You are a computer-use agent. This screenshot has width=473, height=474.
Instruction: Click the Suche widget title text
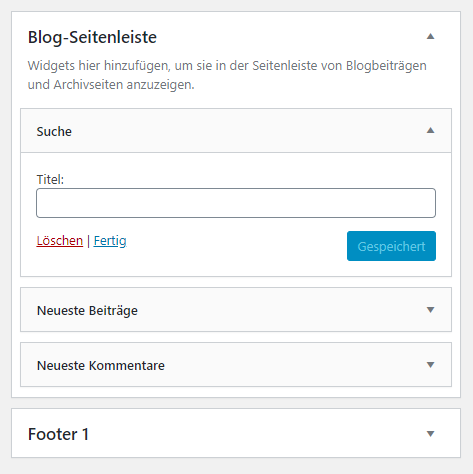(54, 131)
